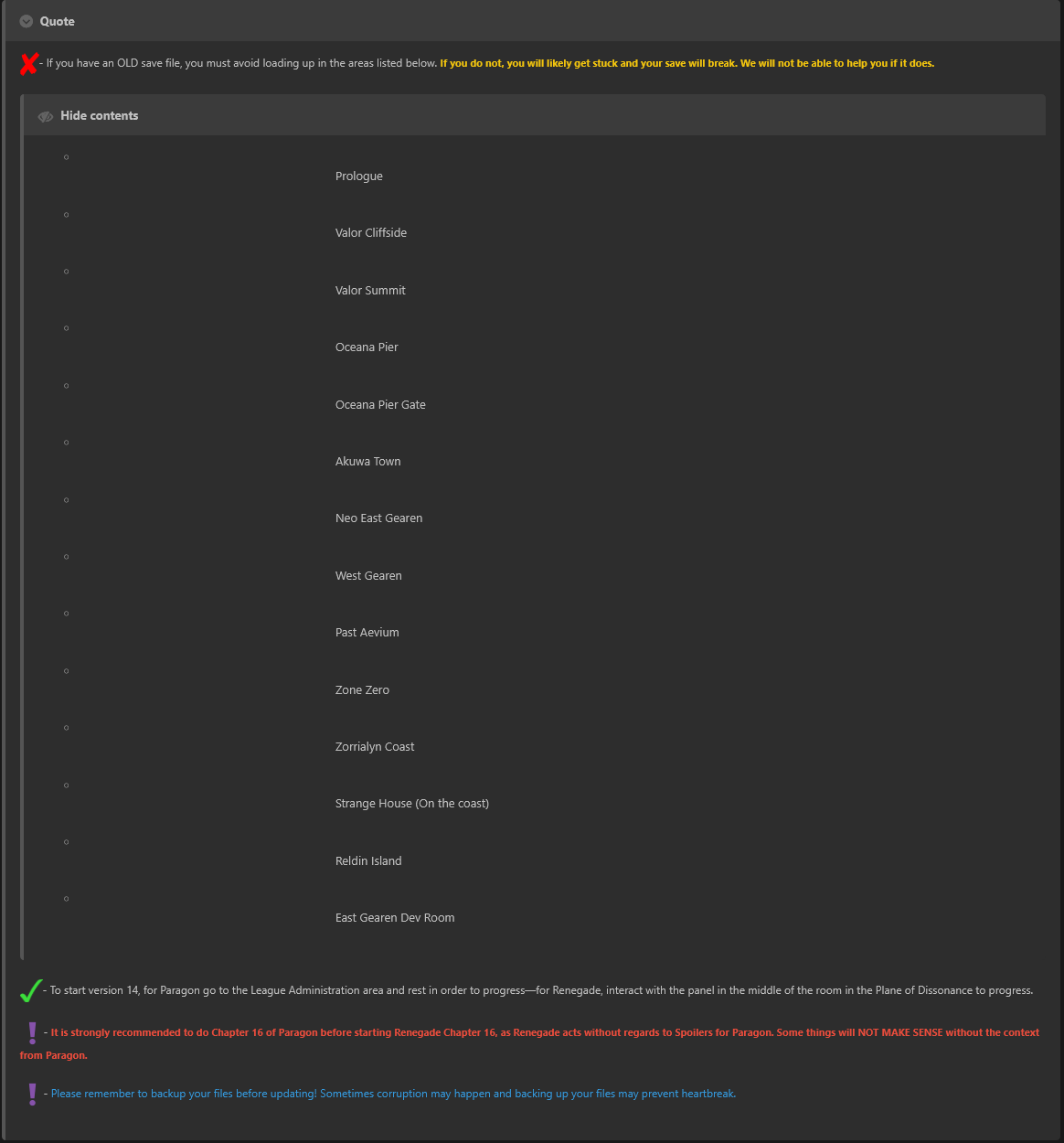1064x1143 pixels.
Task: Click the green checkmark icon
Action: tap(31, 990)
